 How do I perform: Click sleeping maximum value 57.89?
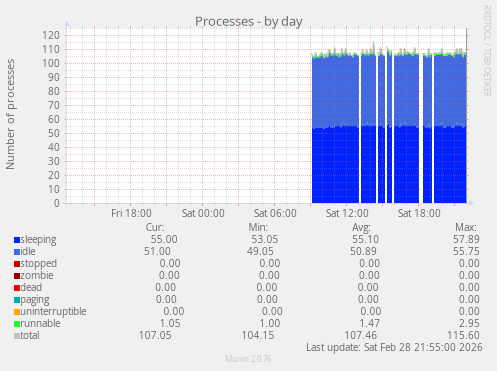[x=466, y=239]
